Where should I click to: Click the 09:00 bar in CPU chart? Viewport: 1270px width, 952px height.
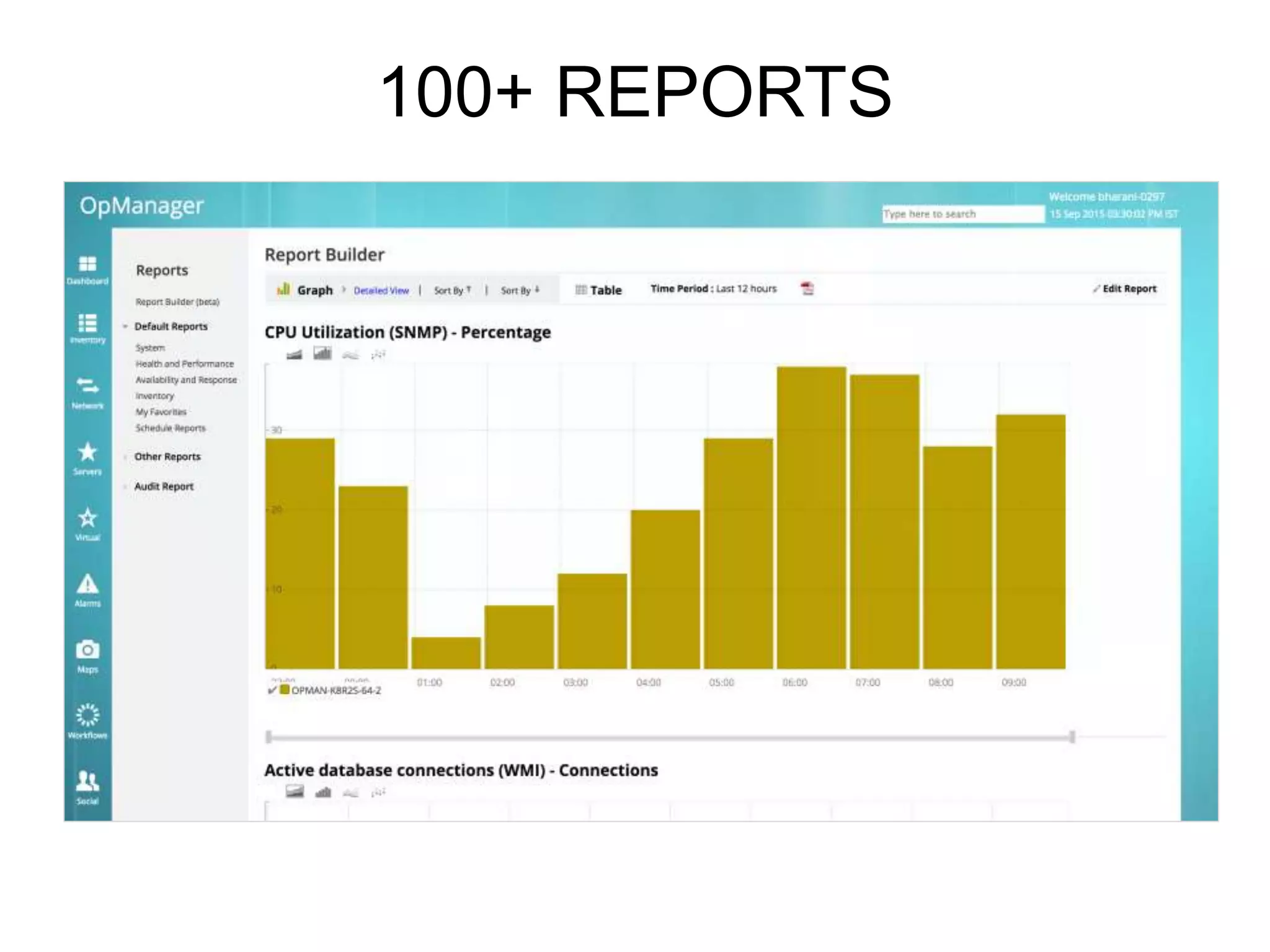coord(1031,542)
